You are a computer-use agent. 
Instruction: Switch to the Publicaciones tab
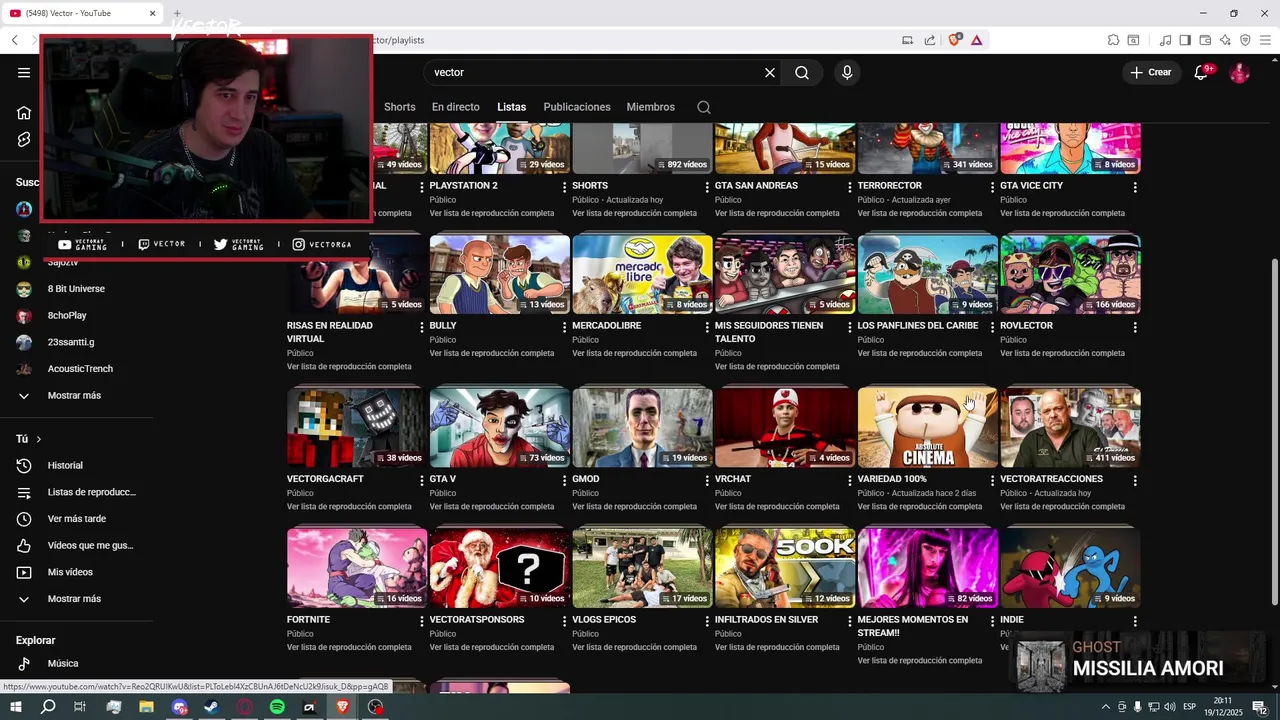[x=577, y=107]
